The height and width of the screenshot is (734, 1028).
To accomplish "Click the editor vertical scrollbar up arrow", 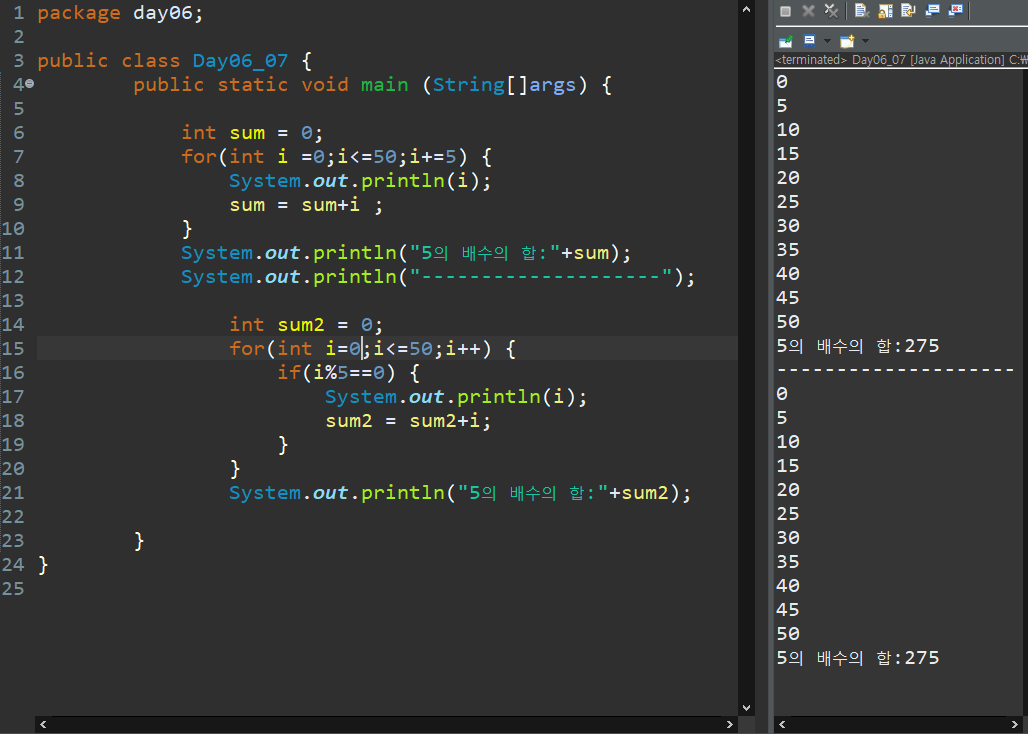I will tap(746, 9).
